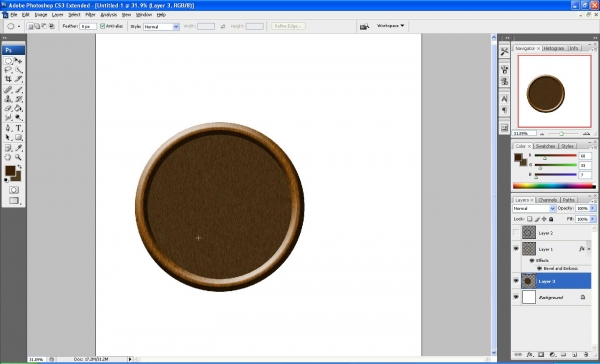Select the Healing Brush tool
600x364 pixels.
point(8,90)
